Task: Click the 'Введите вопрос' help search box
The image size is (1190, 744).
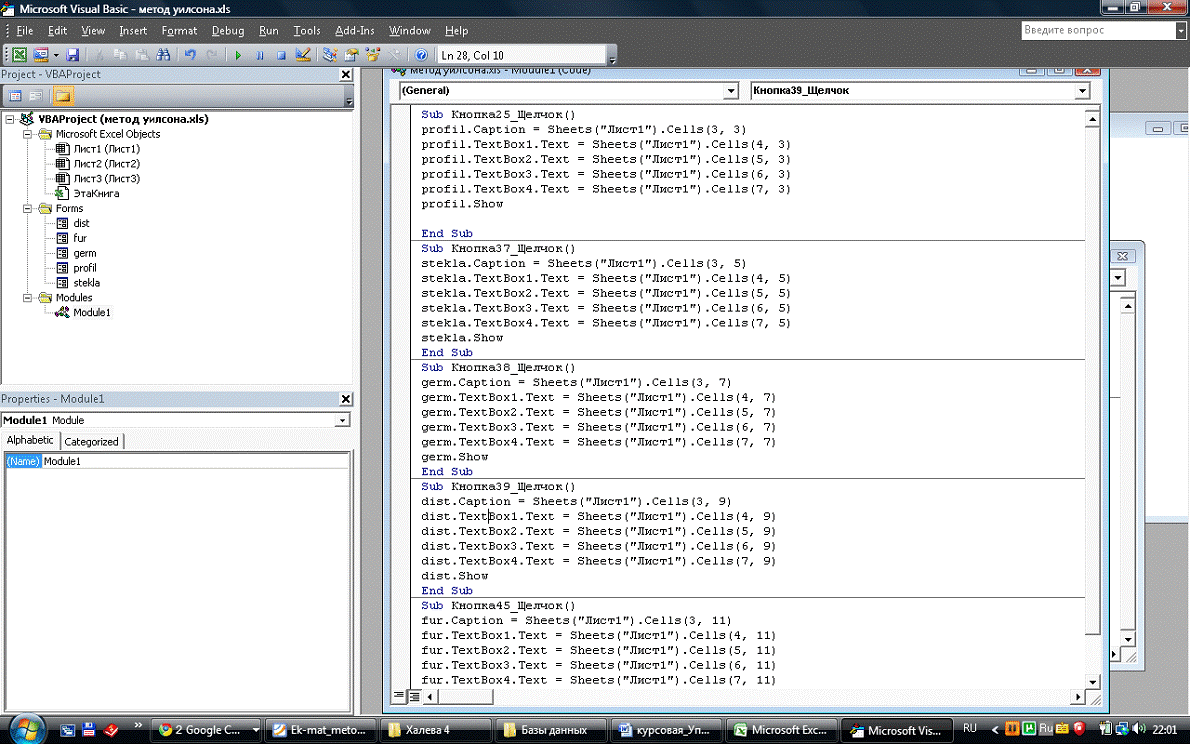Action: 1096,30
